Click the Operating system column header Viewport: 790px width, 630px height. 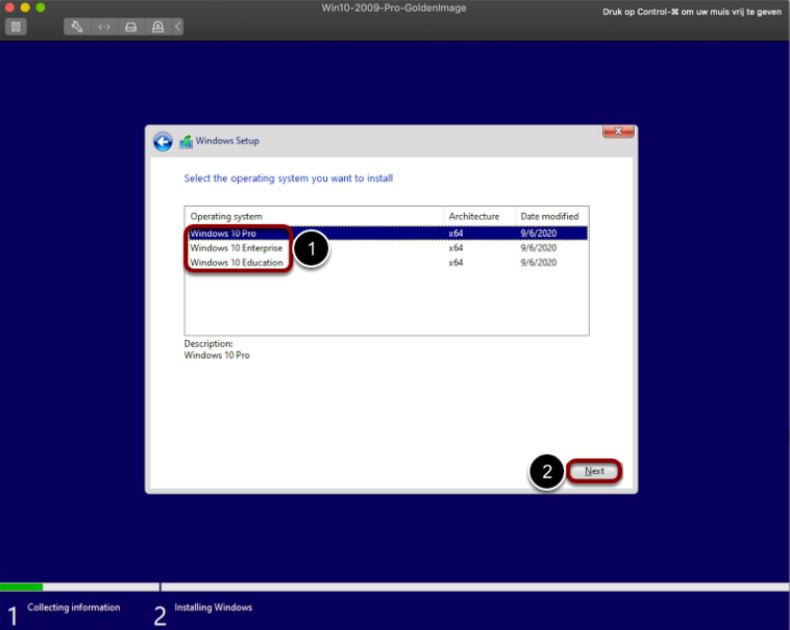tap(226, 216)
